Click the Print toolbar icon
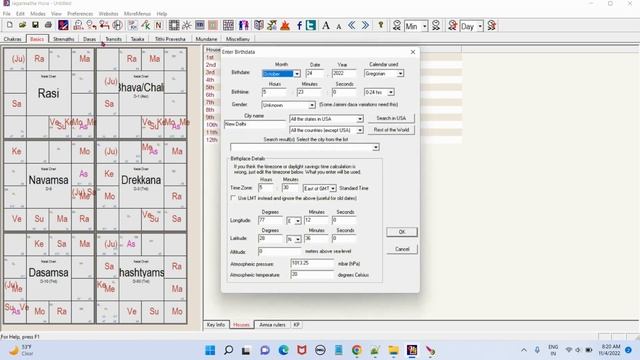 click(x=48, y=25)
